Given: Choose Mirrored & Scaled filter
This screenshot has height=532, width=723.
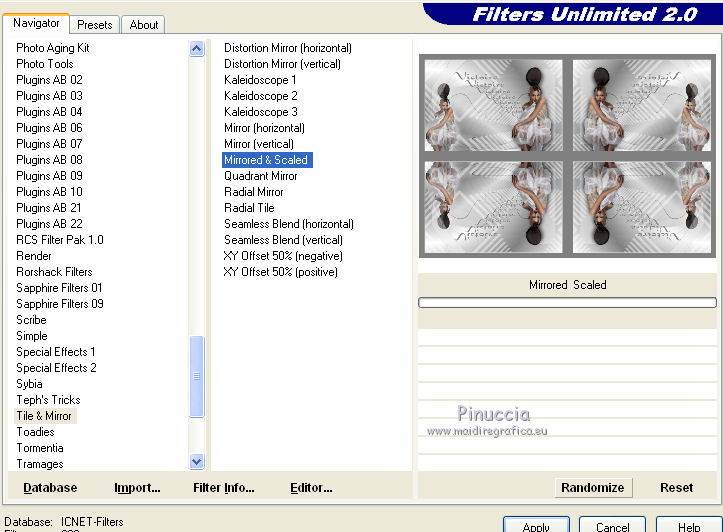Looking at the screenshot, I should 267,160.
